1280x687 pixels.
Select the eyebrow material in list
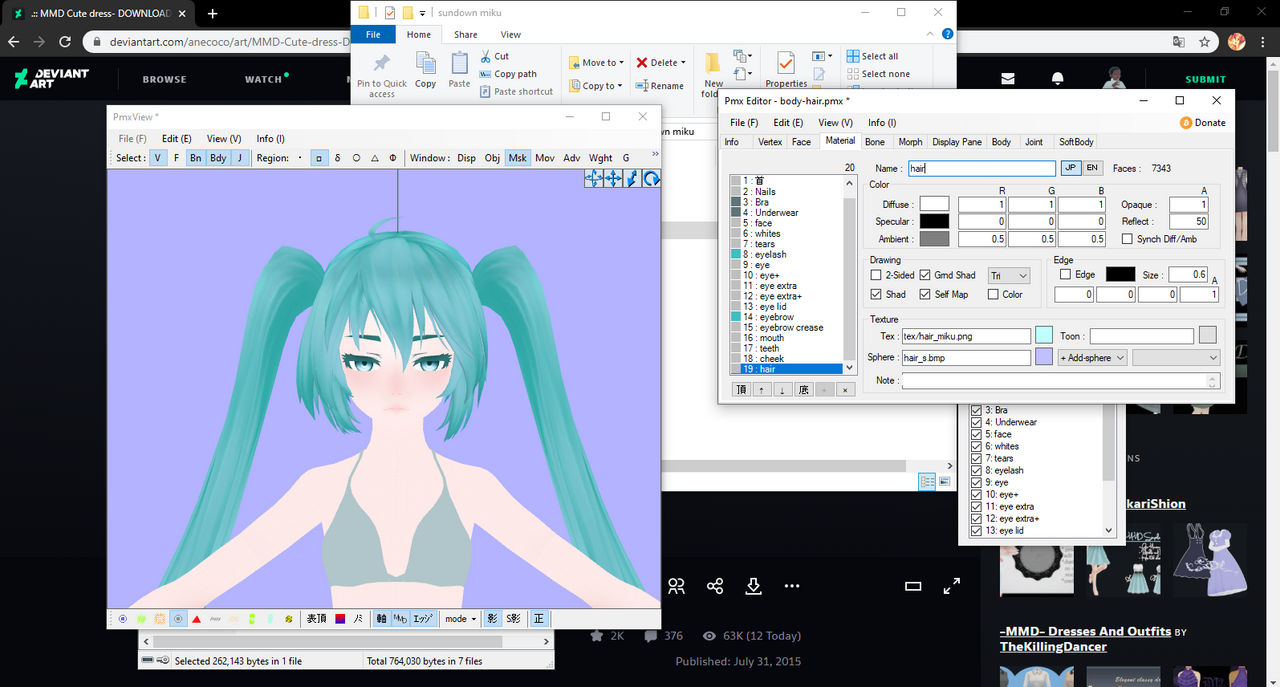point(776,317)
